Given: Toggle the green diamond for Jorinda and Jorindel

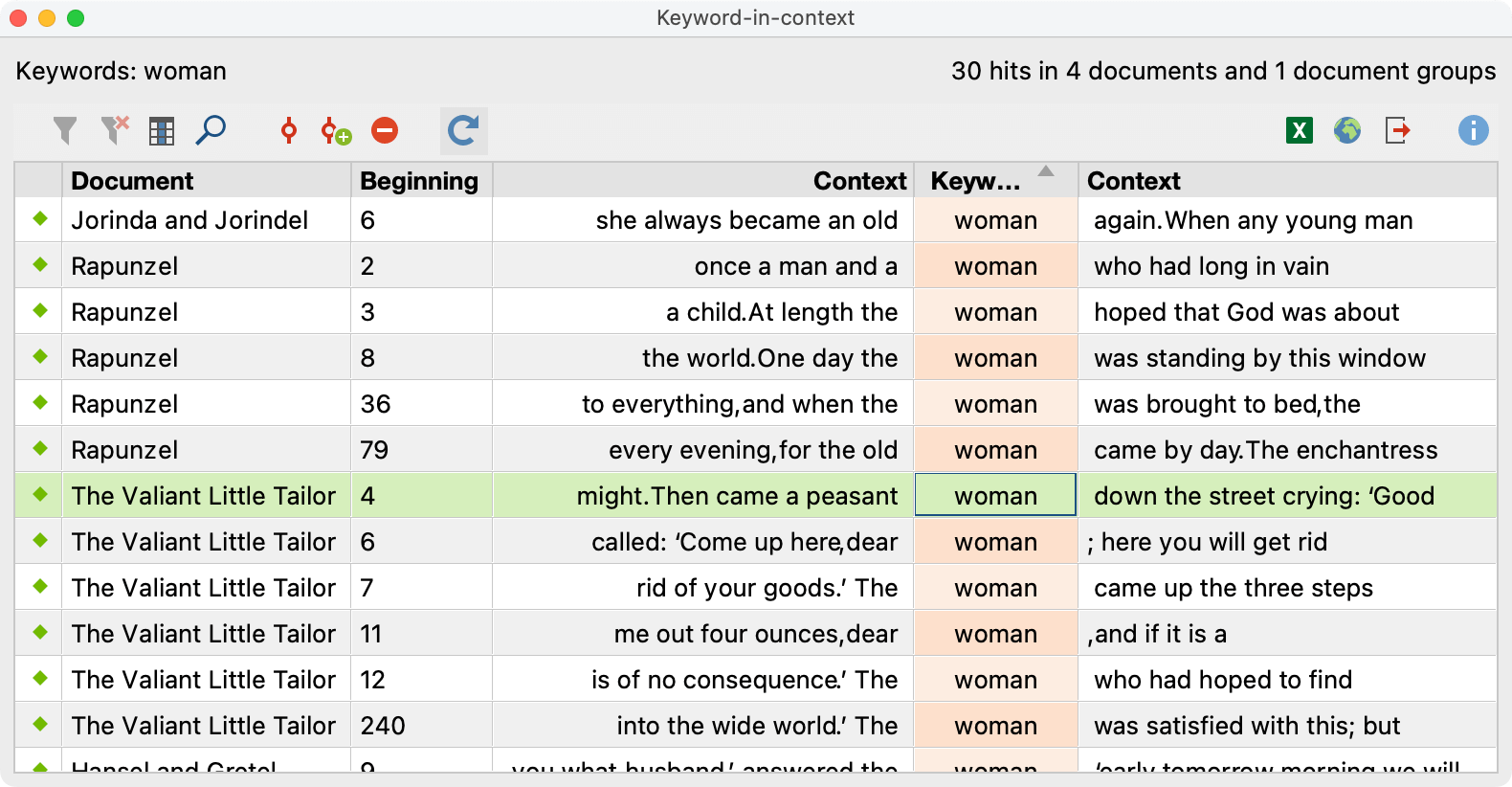Looking at the screenshot, I should point(40,219).
